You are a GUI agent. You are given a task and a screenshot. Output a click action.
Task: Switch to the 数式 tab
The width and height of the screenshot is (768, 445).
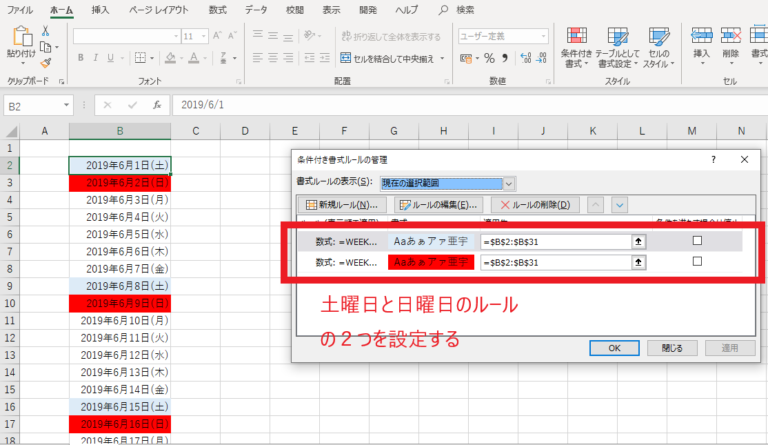217,10
